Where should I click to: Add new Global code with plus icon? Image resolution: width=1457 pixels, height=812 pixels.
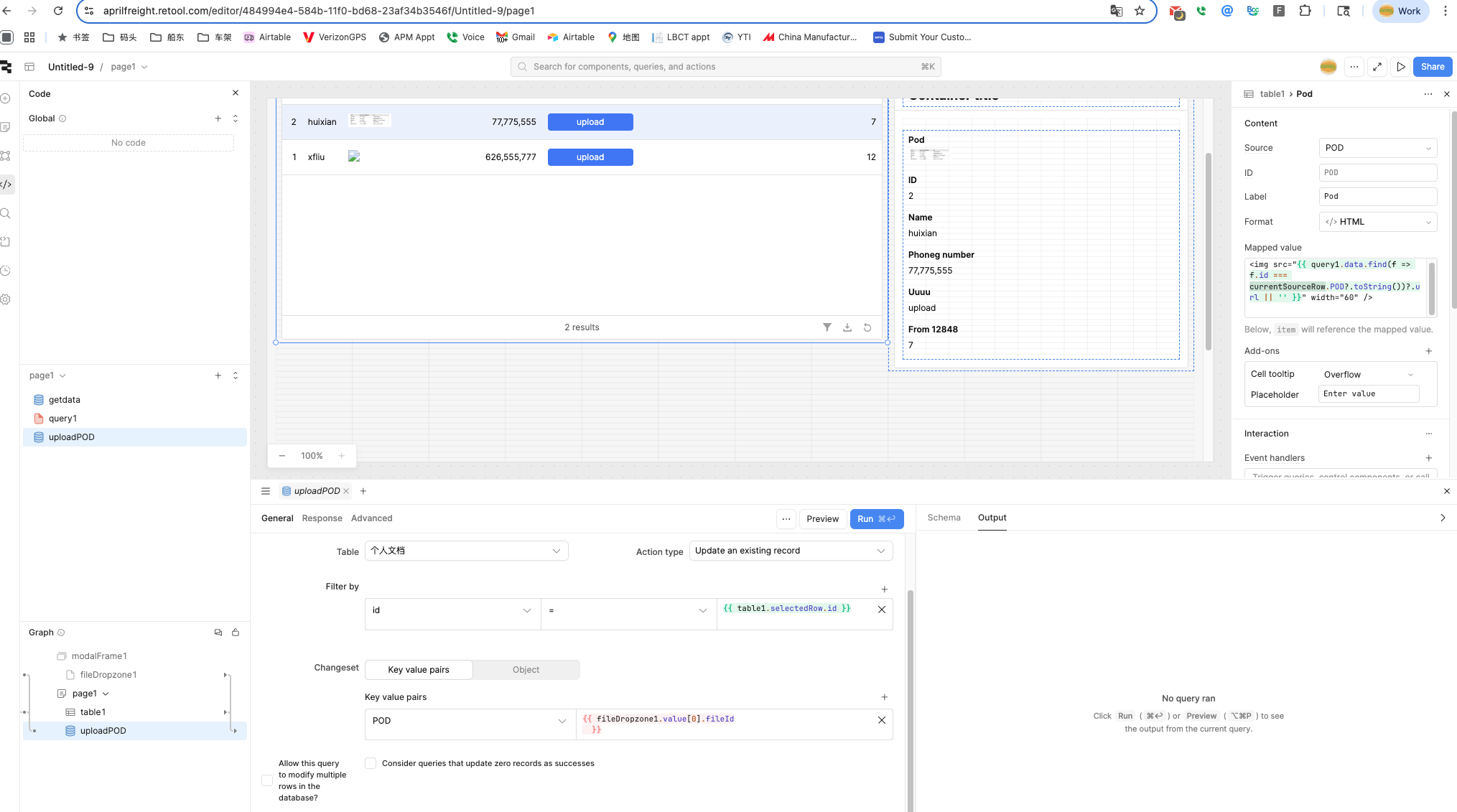218,118
